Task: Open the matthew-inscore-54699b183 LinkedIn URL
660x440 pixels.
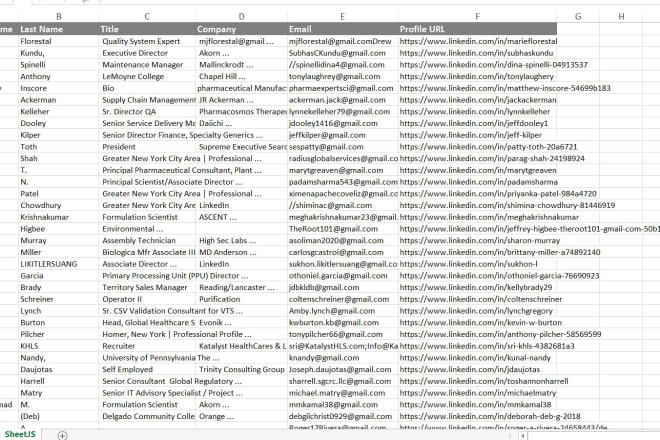Action: point(505,88)
